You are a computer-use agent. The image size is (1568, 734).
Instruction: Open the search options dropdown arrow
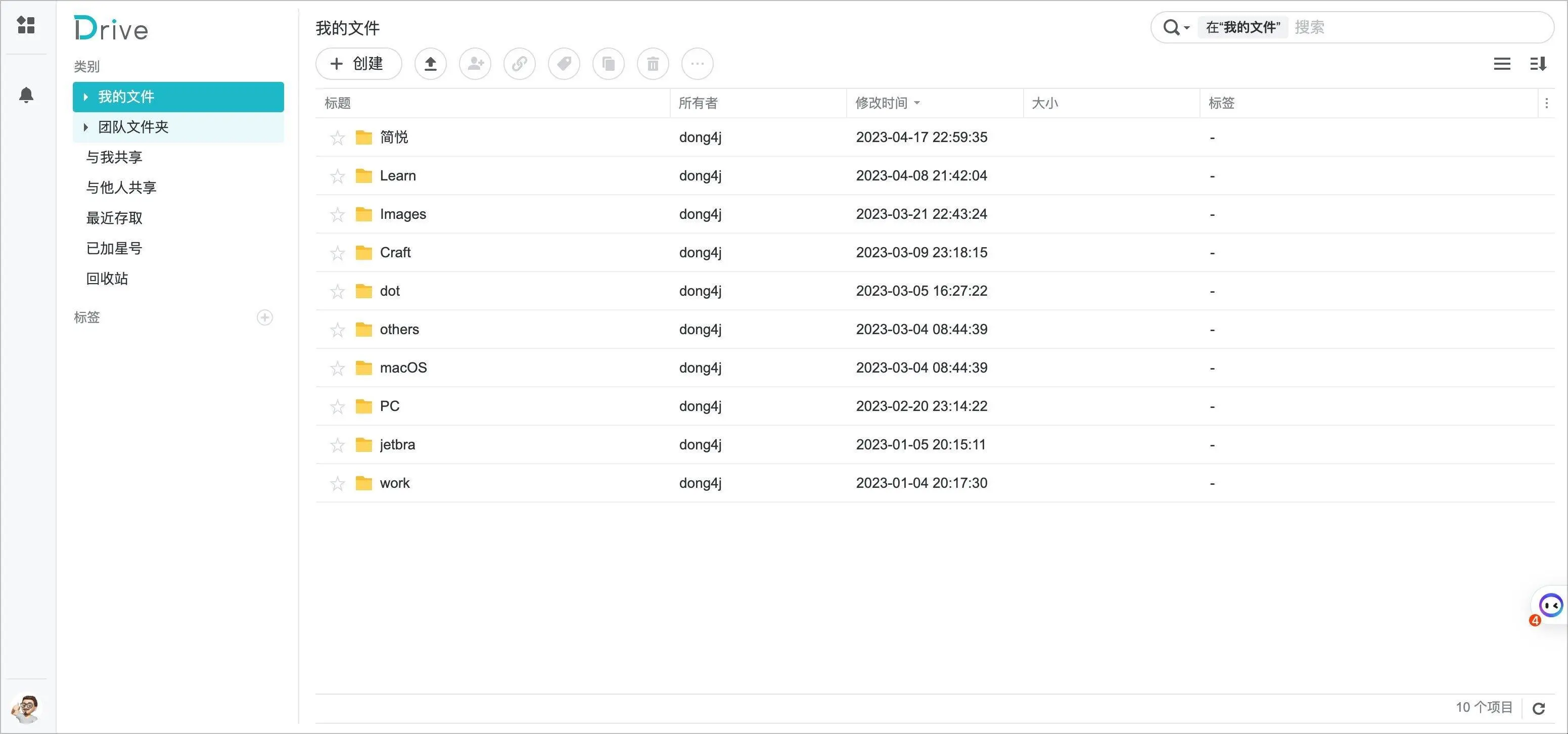(1186, 28)
